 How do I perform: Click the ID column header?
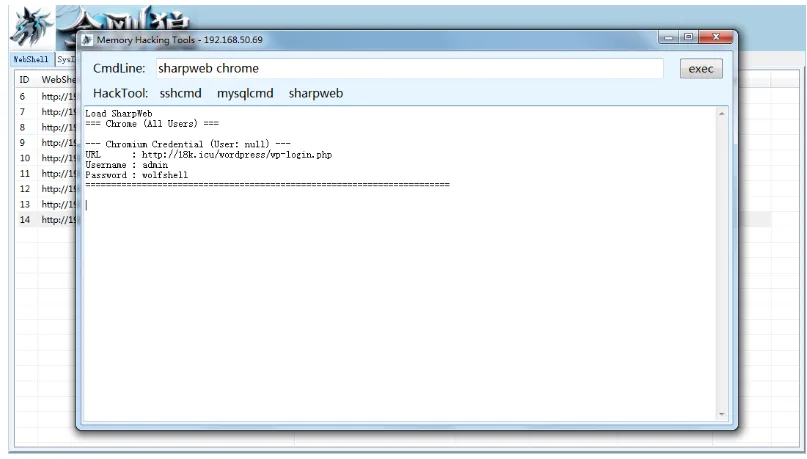click(24, 80)
